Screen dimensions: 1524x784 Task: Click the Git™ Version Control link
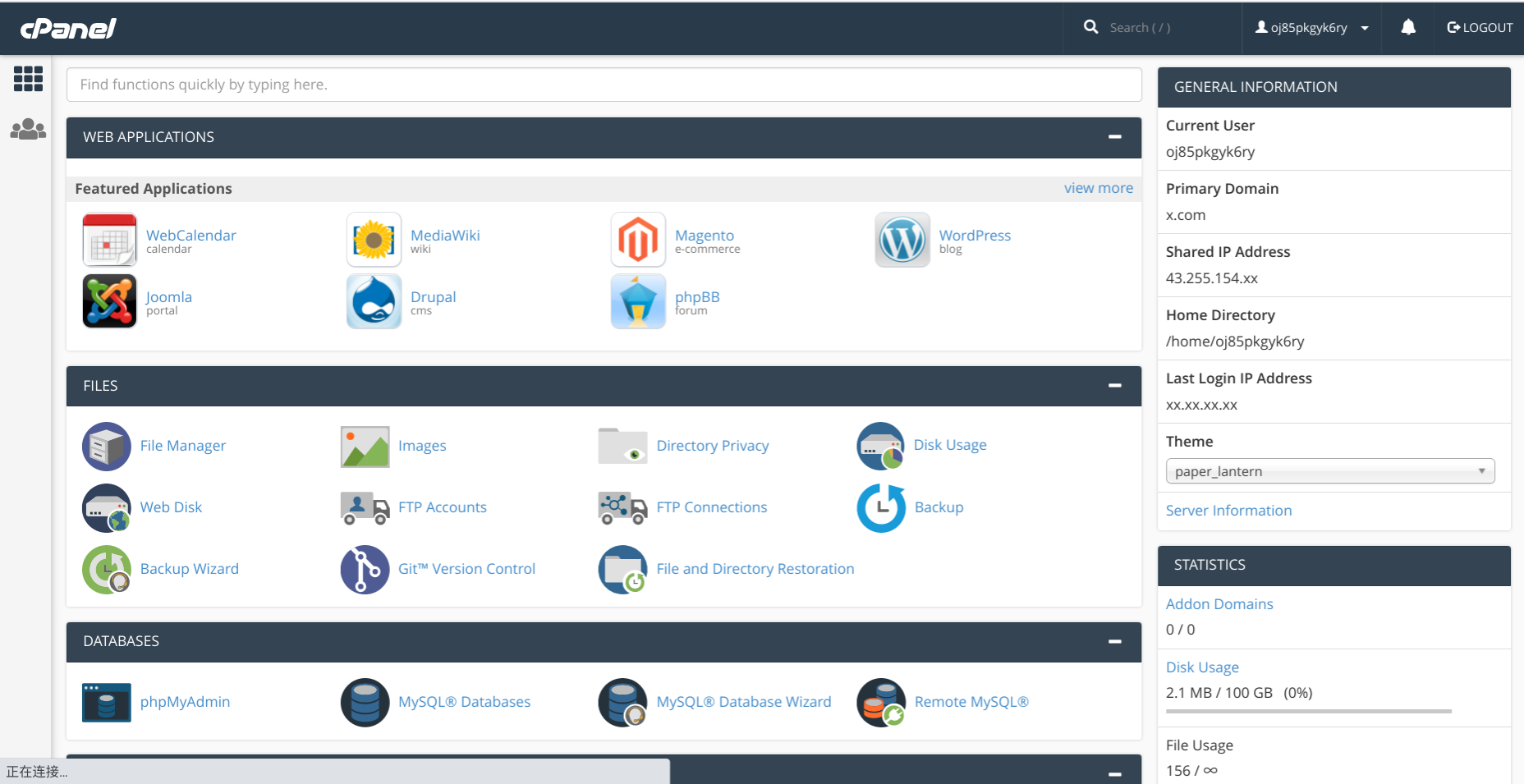(466, 569)
